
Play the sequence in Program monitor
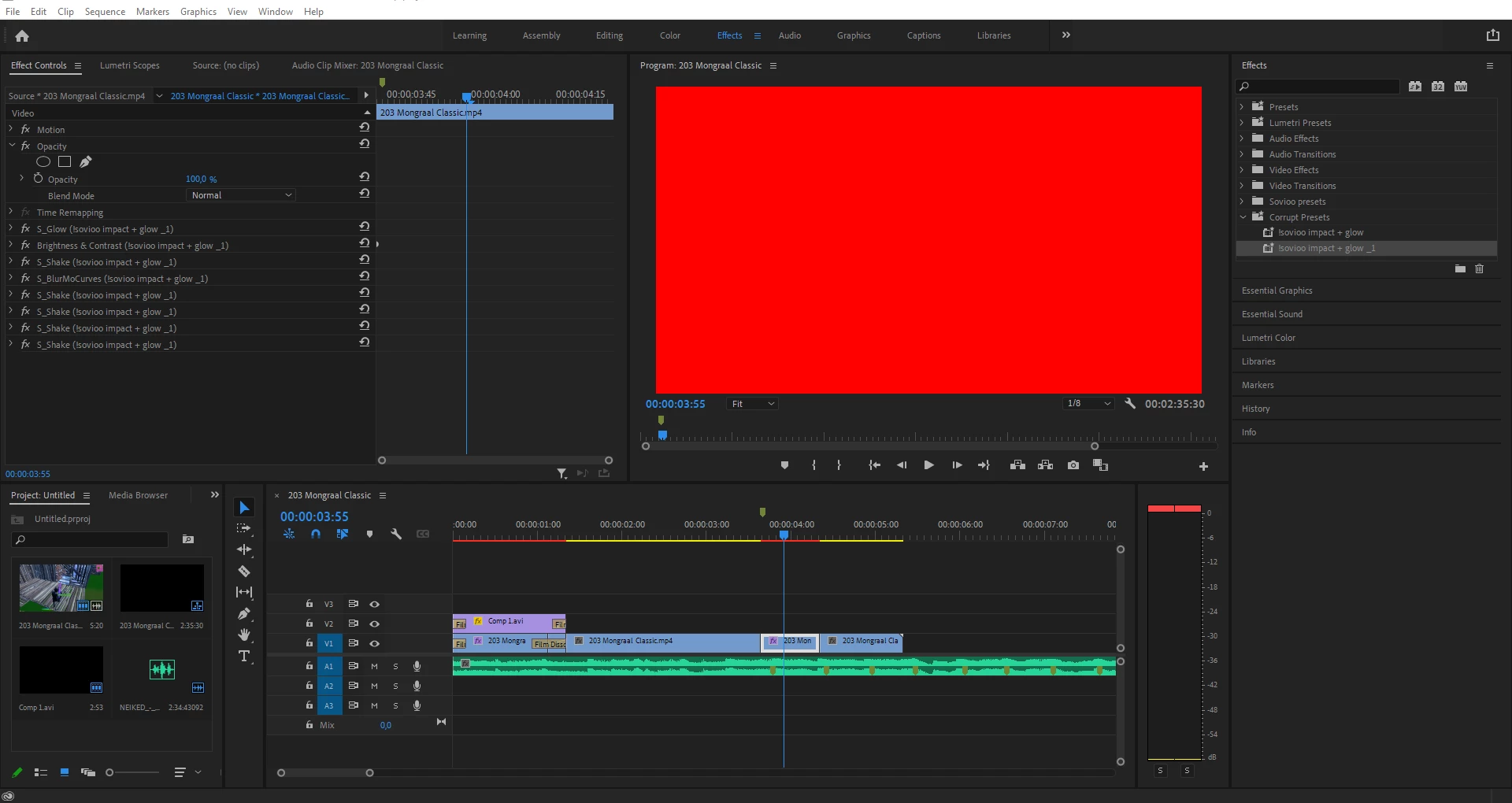tap(928, 465)
